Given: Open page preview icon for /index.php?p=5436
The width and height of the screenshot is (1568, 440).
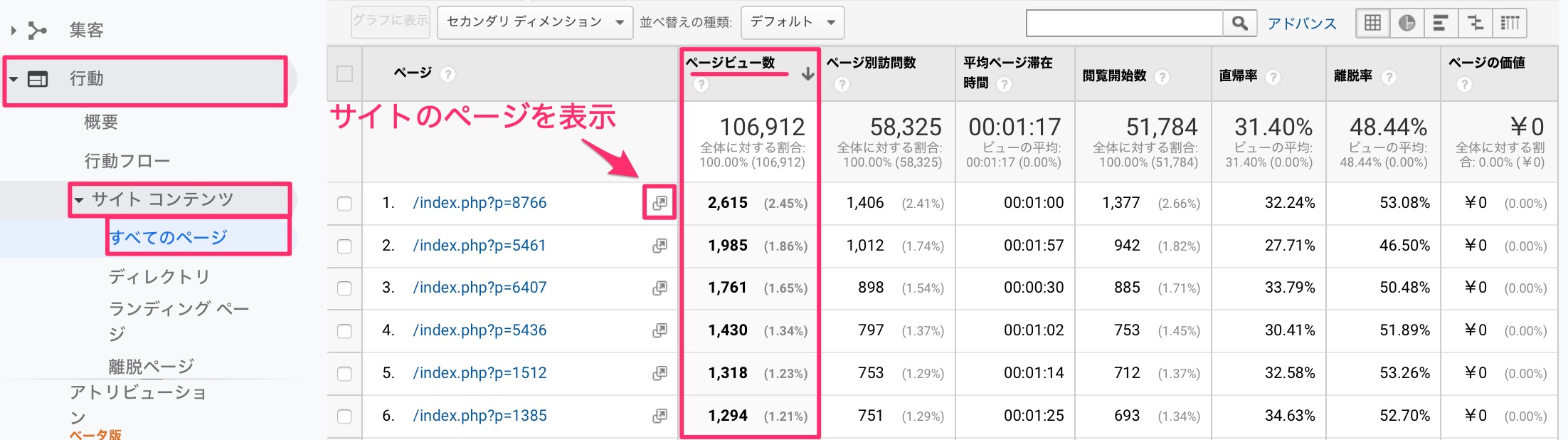Looking at the screenshot, I should (659, 330).
